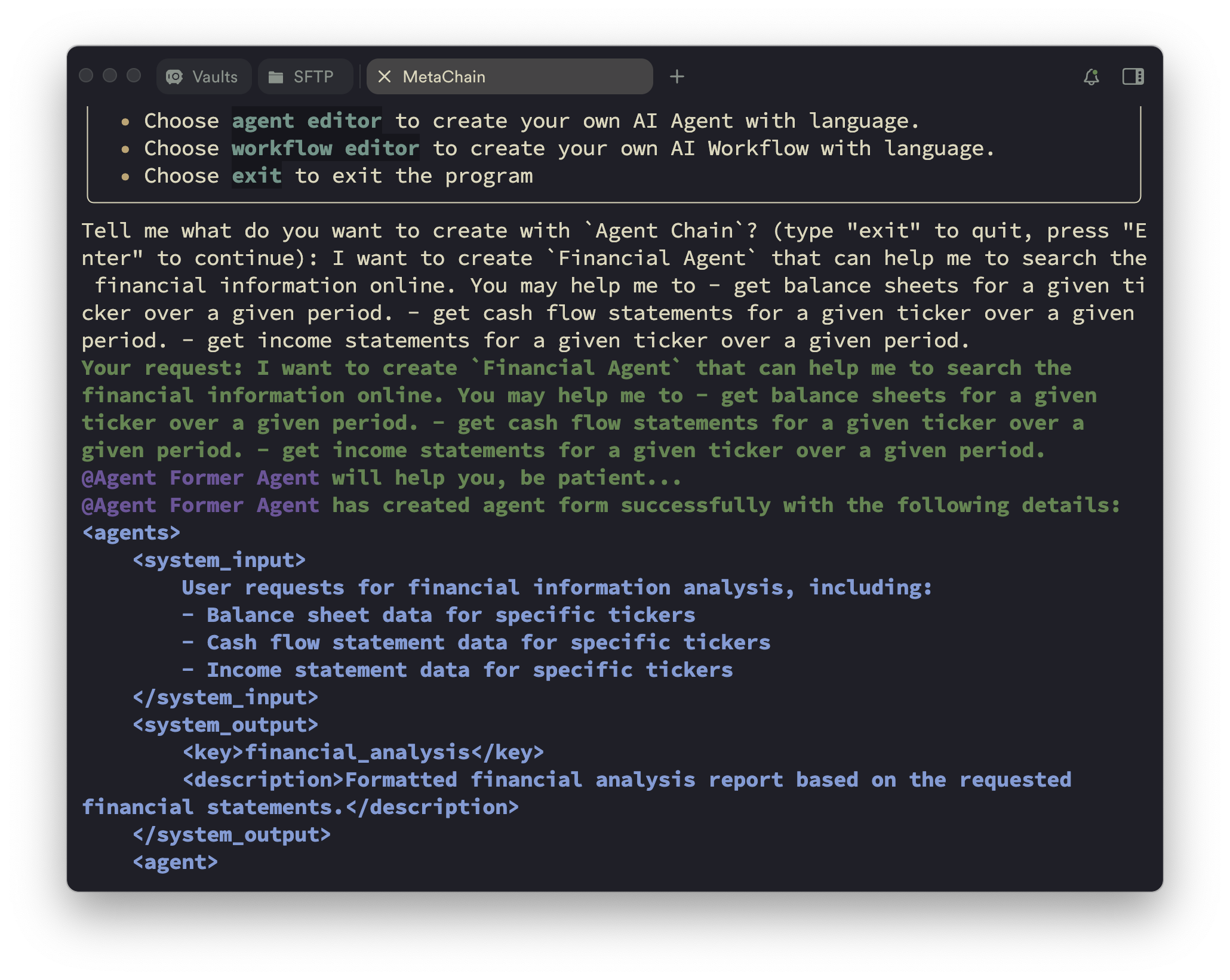Click the Vaults safe icon
The image size is (1230, 980).
174,77
